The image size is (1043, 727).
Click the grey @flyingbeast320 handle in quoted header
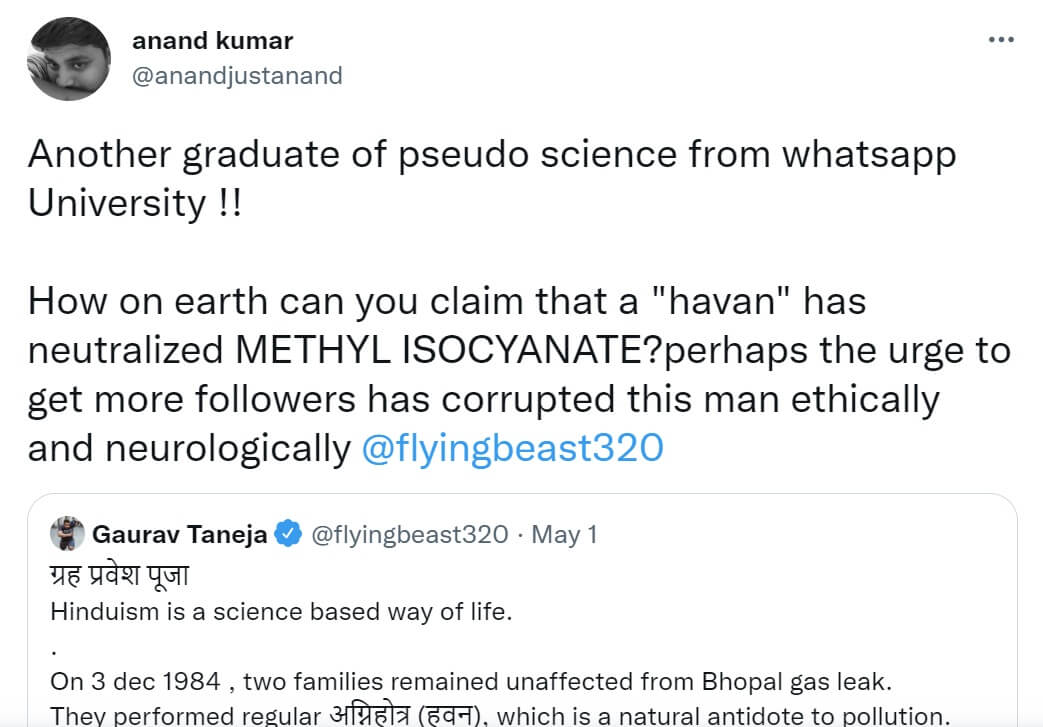tap(410, 534)
